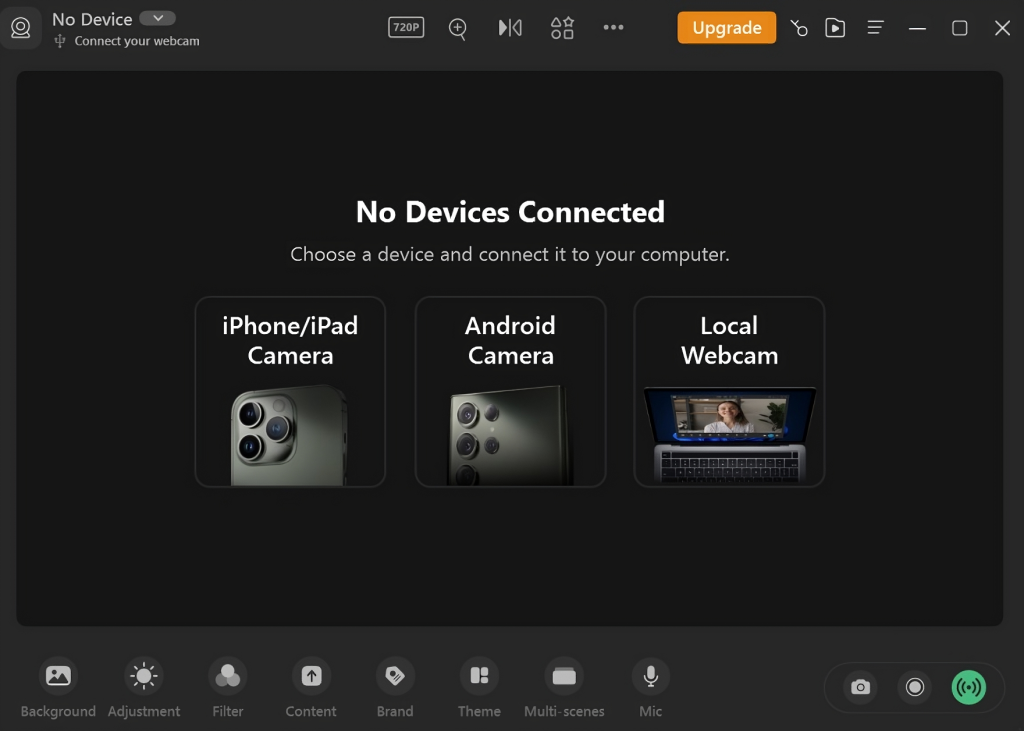Click the icon right of Upgrade button
Screen dimensions: 1024x731
click(799, 27)
